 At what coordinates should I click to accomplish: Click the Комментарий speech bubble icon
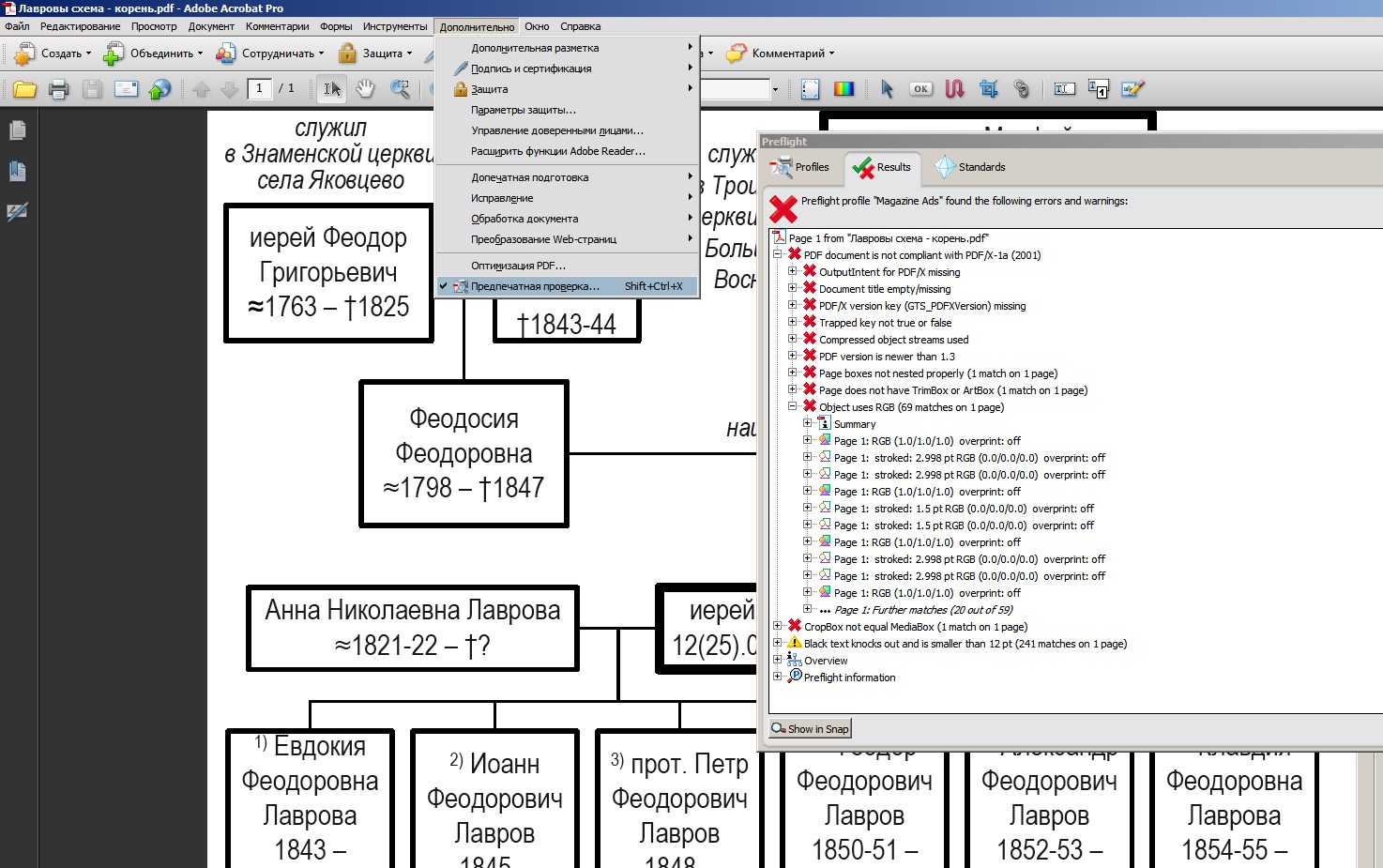pos(737,53)
